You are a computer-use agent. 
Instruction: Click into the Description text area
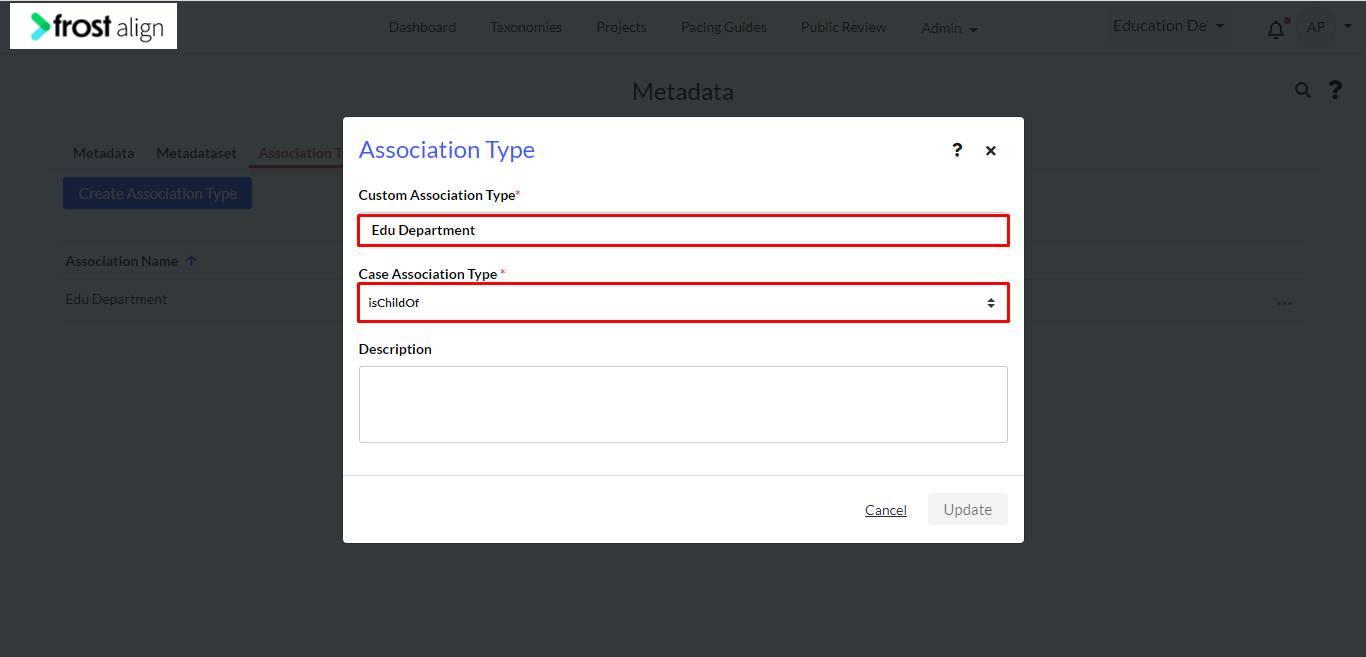tap(683, 404)
